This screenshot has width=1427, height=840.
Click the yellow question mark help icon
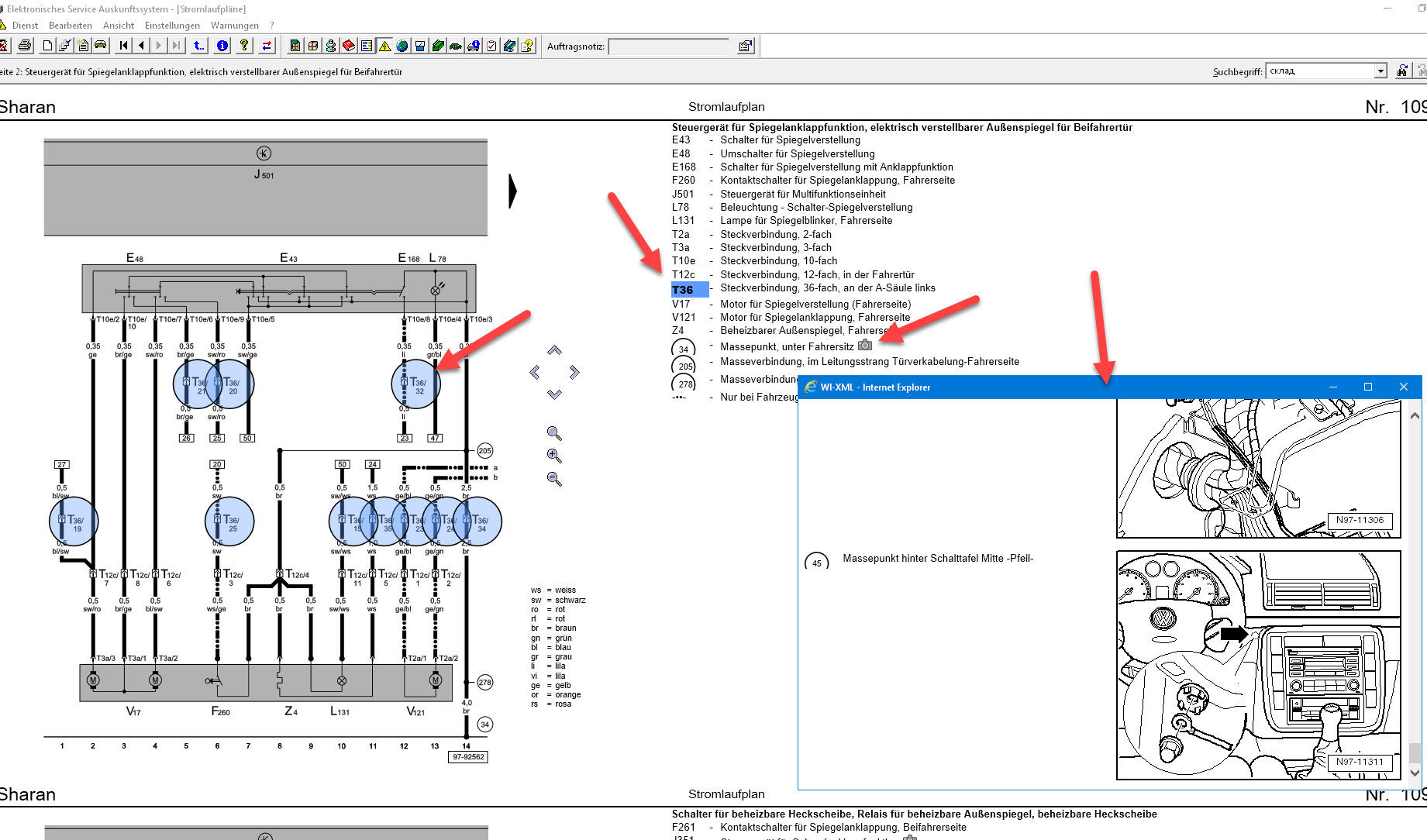point(244,46)
